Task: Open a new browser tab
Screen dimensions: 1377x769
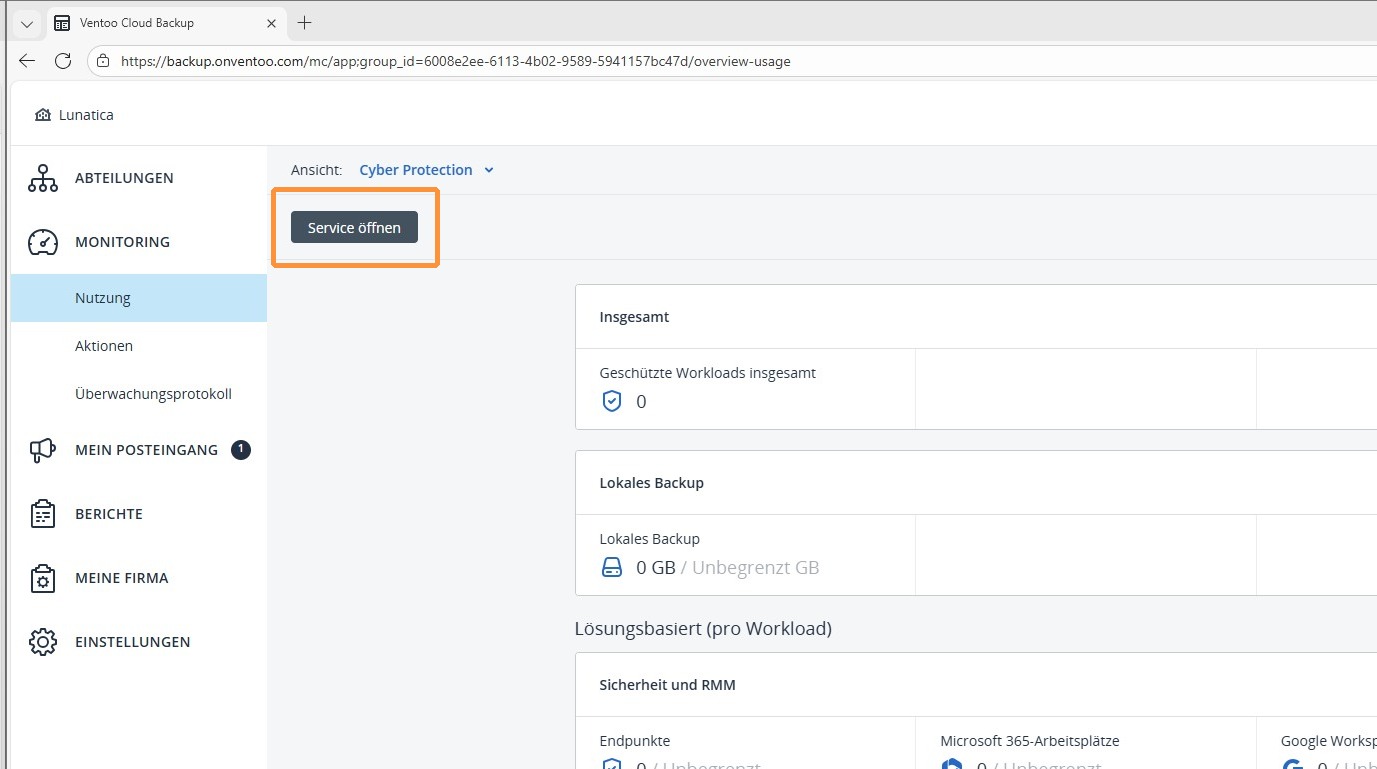Action: click(305, 22)
